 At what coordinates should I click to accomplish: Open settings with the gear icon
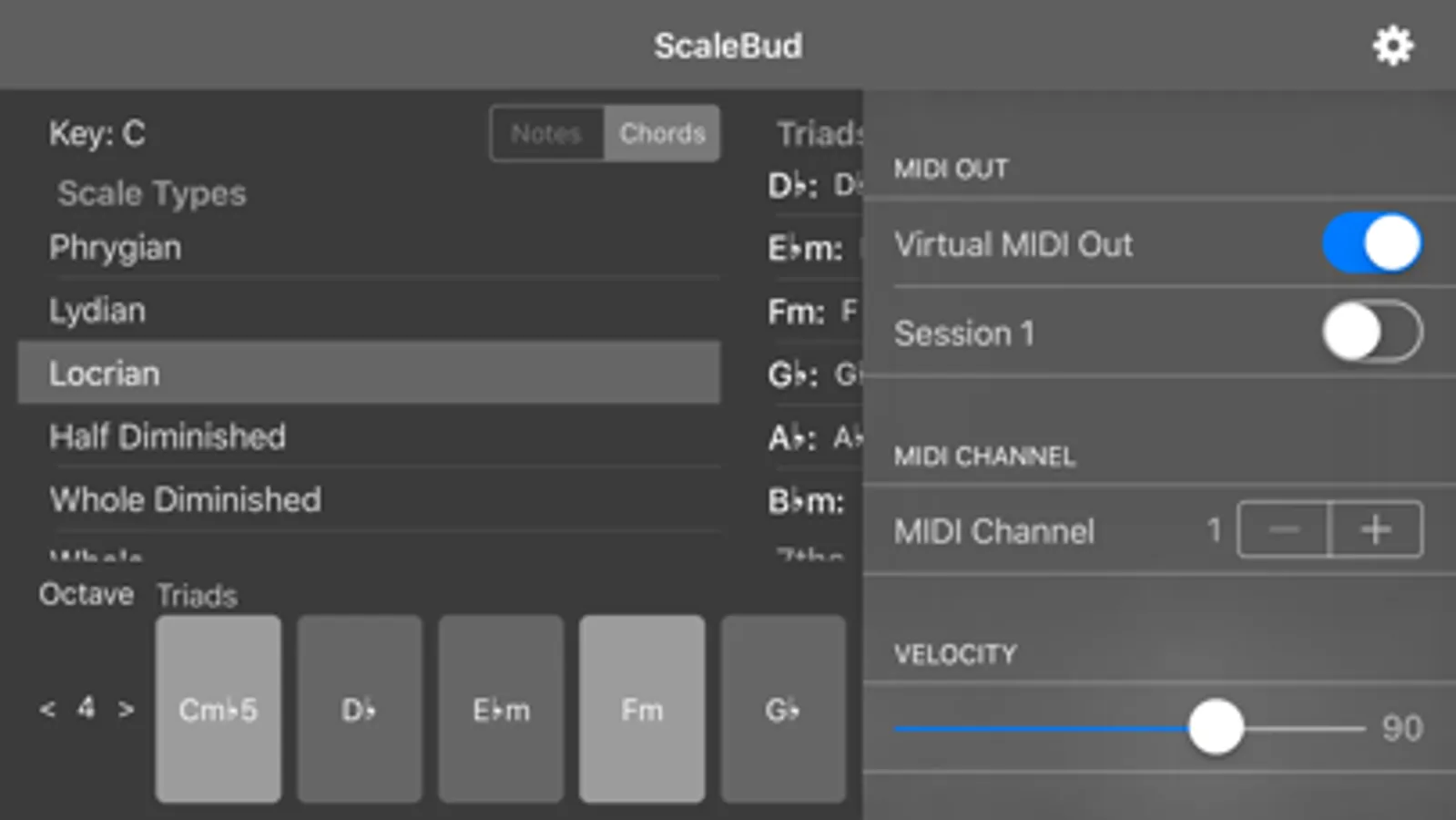1392,46
